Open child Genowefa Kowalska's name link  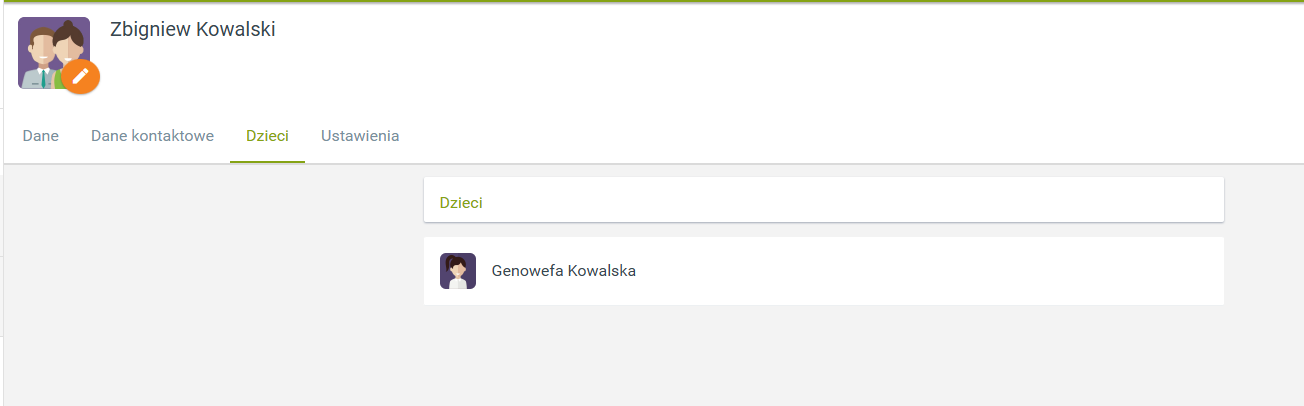564,271
